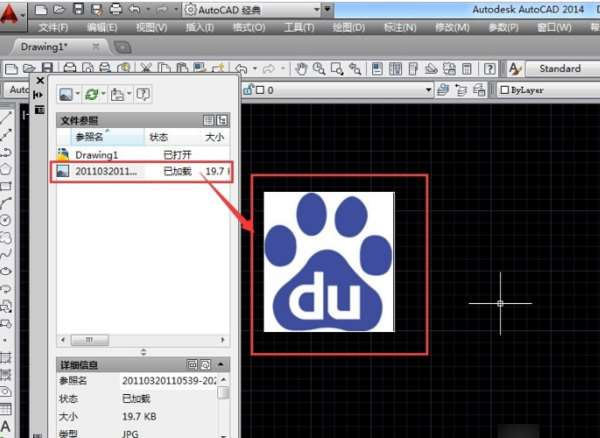Click the Layer Previous icon
The width and height of the screenshot is (600, 438).
tap(461, 90)
